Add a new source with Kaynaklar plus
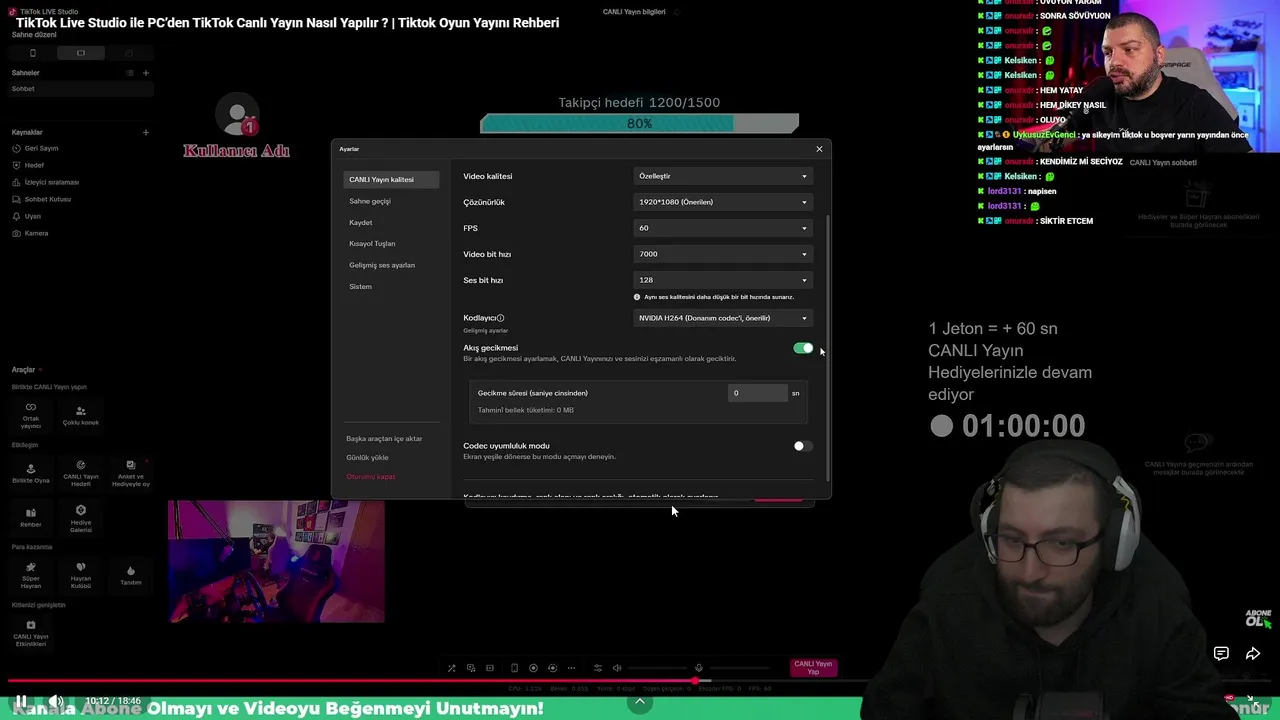Viewport: 1280px width, 720px height. pyautogui.click(x=146, y=132)
